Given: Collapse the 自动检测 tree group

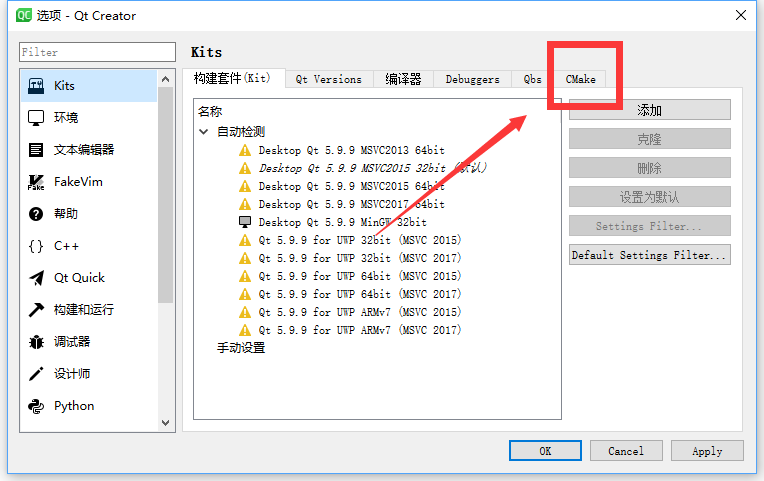Looking at the screenshot, I should tap(204, 132).
